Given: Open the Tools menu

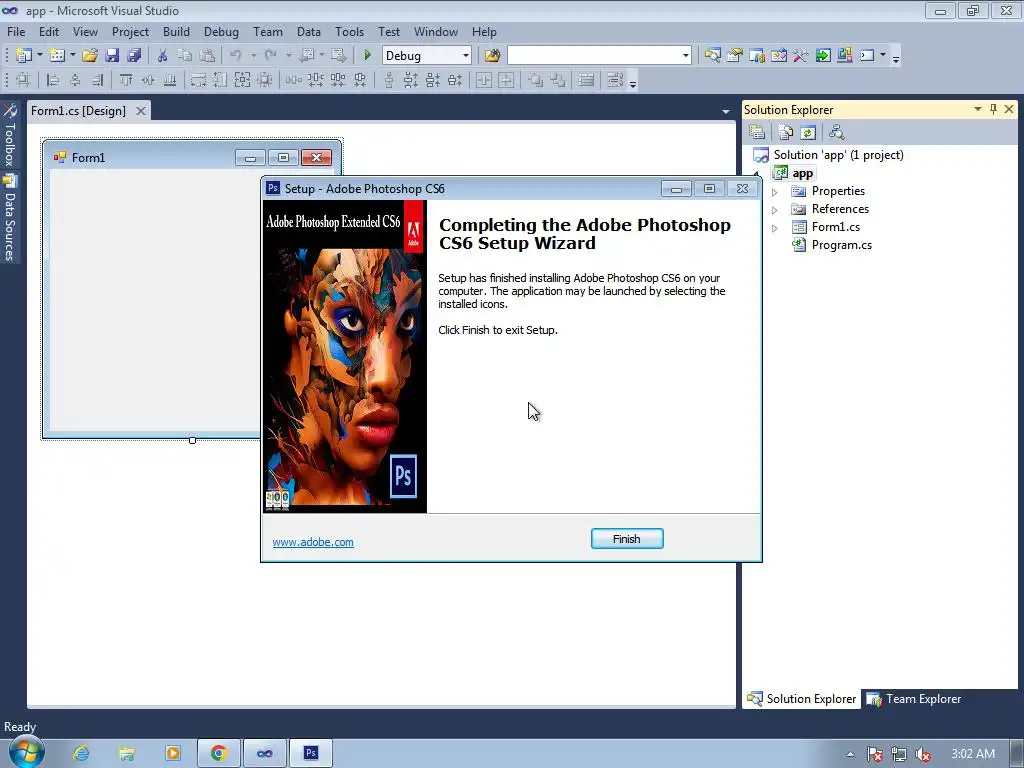Looking at the screenshot, I should tap(349, 31).
